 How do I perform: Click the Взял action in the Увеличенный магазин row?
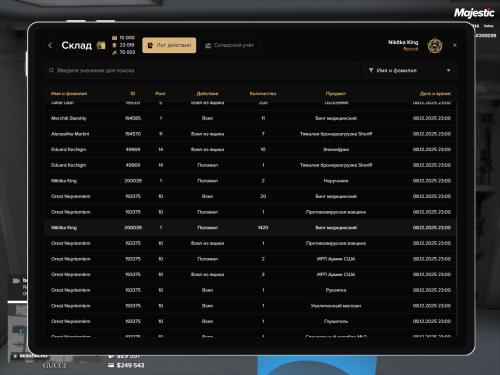coord(207,306)
